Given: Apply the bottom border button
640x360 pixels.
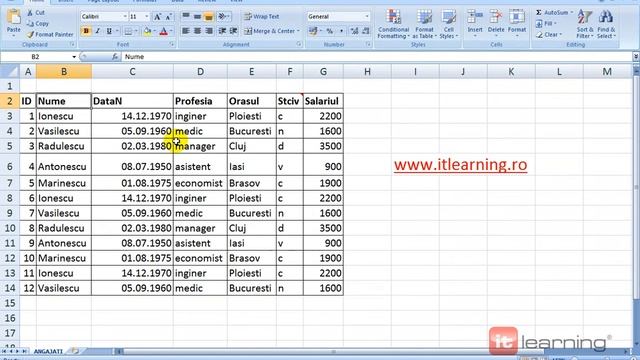Looking at the screenshot, I should click(128, 31).
